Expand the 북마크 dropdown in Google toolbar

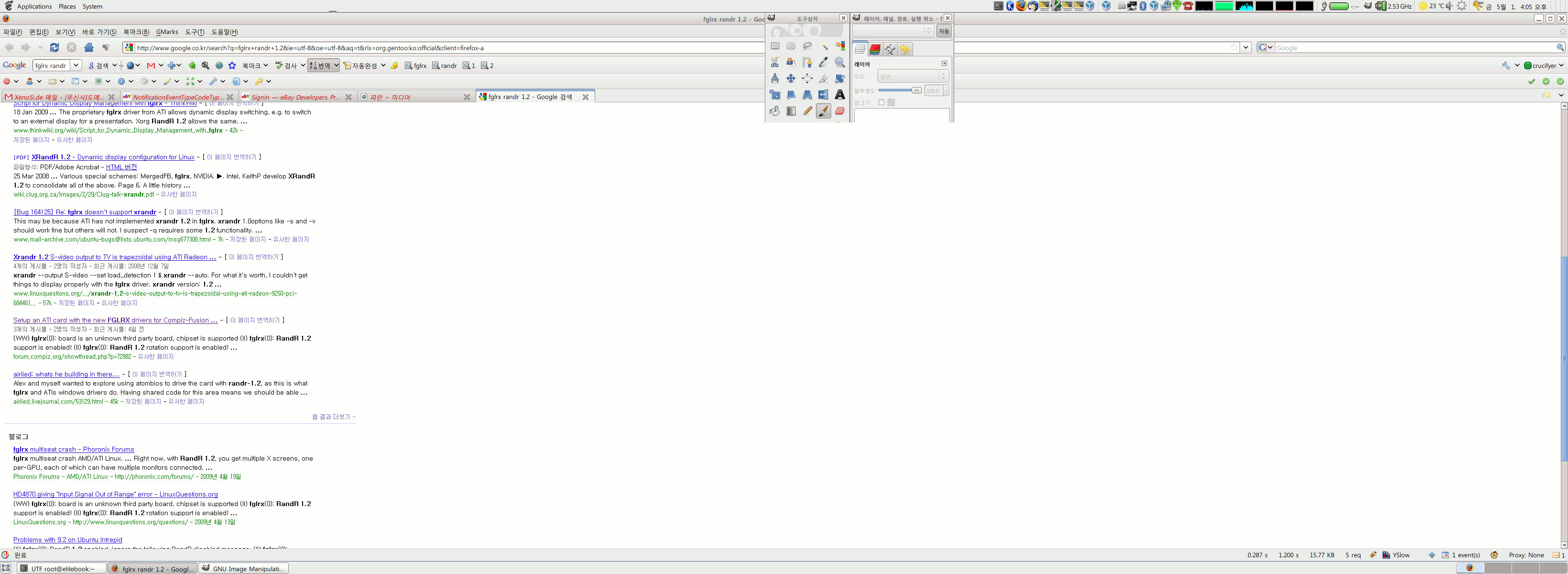coord(265,65)
